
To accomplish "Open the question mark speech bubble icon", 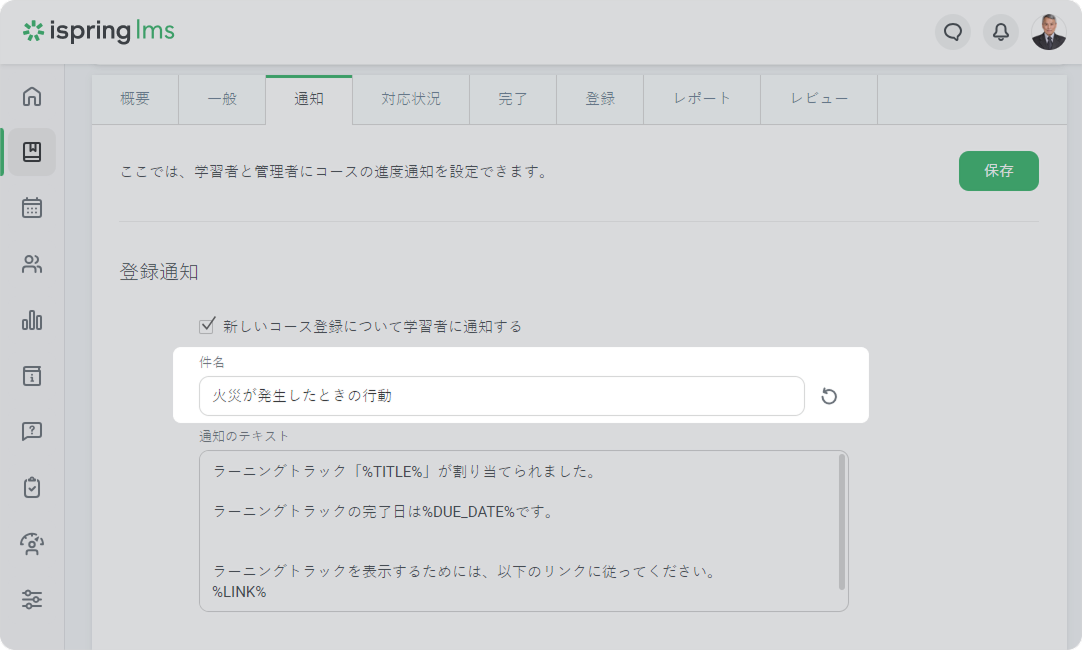I will (32, 432).
